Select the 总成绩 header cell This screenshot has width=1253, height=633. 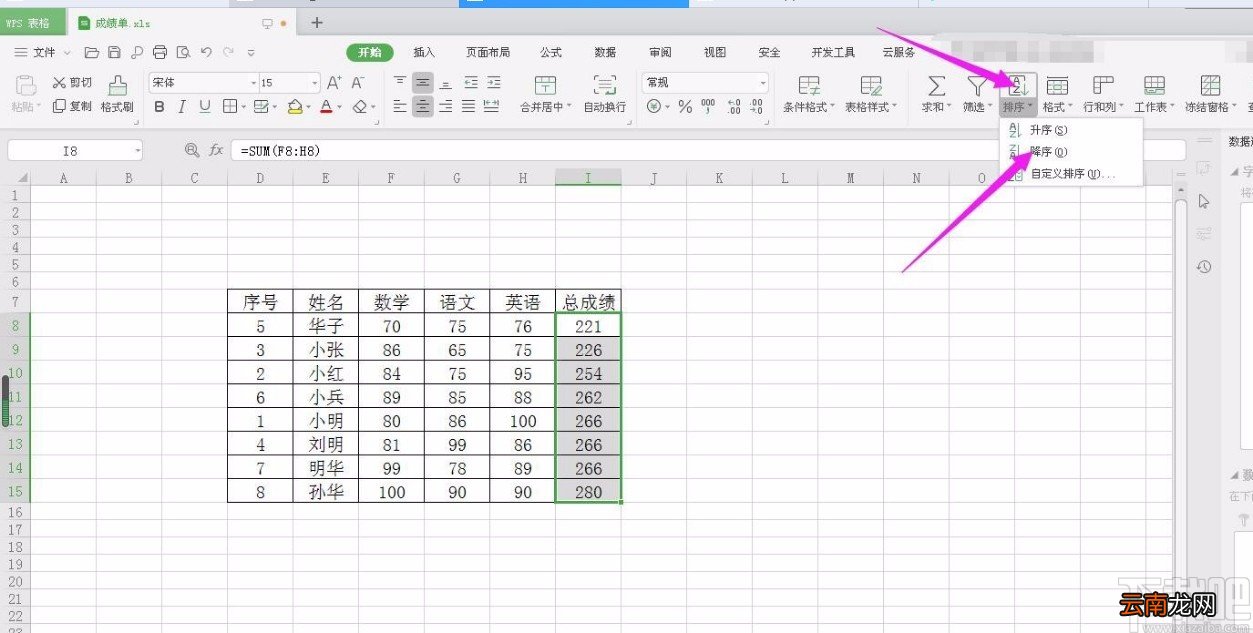tap(589, 302)
